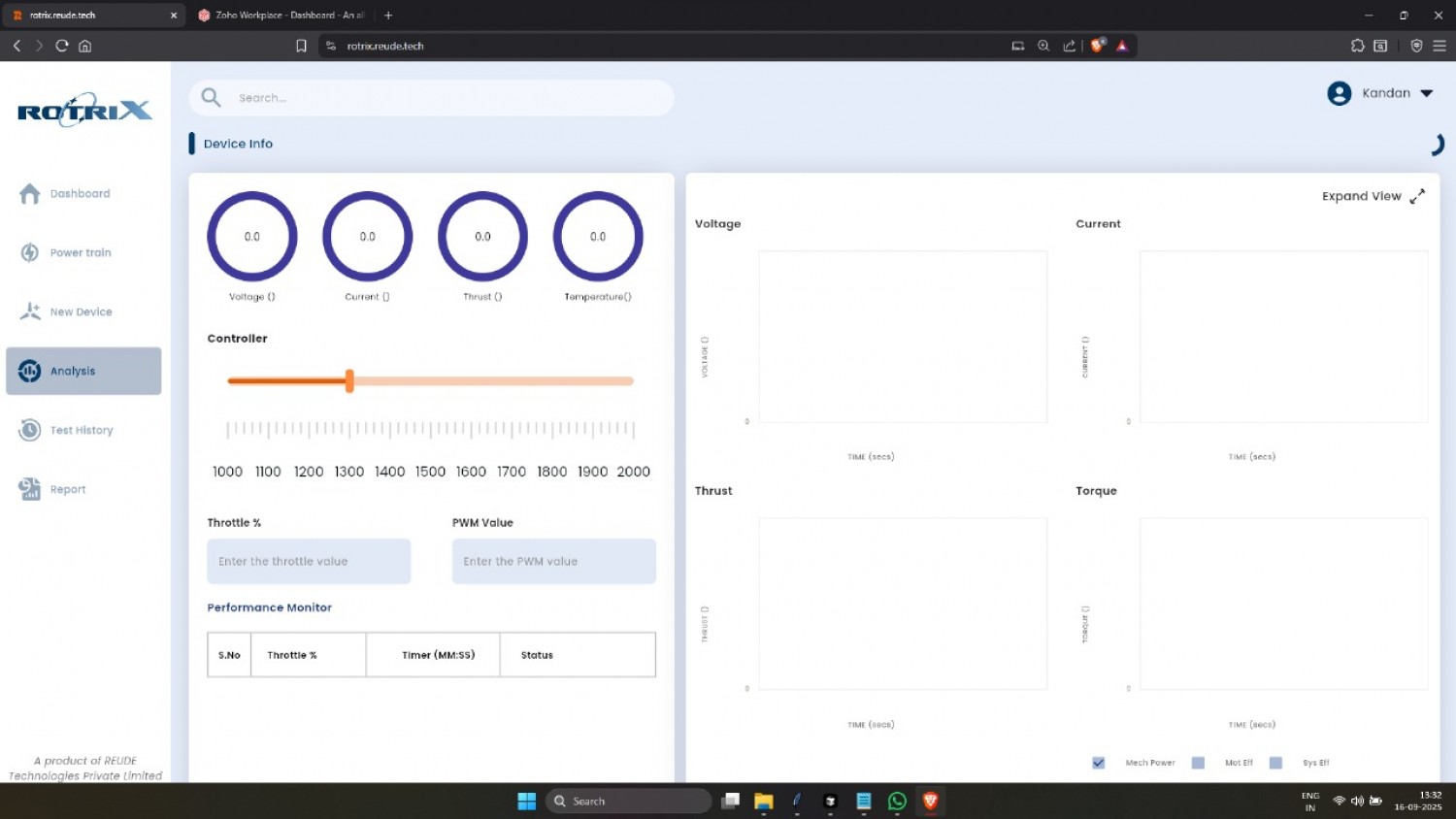The height and width of the screenshot is (819, 1456).
Task: Click the S.No column header
Action: [x=229, y=656]
